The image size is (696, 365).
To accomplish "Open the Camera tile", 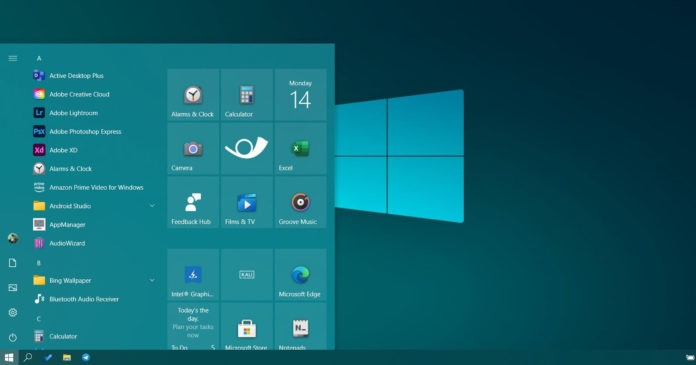I will (193, 149).
